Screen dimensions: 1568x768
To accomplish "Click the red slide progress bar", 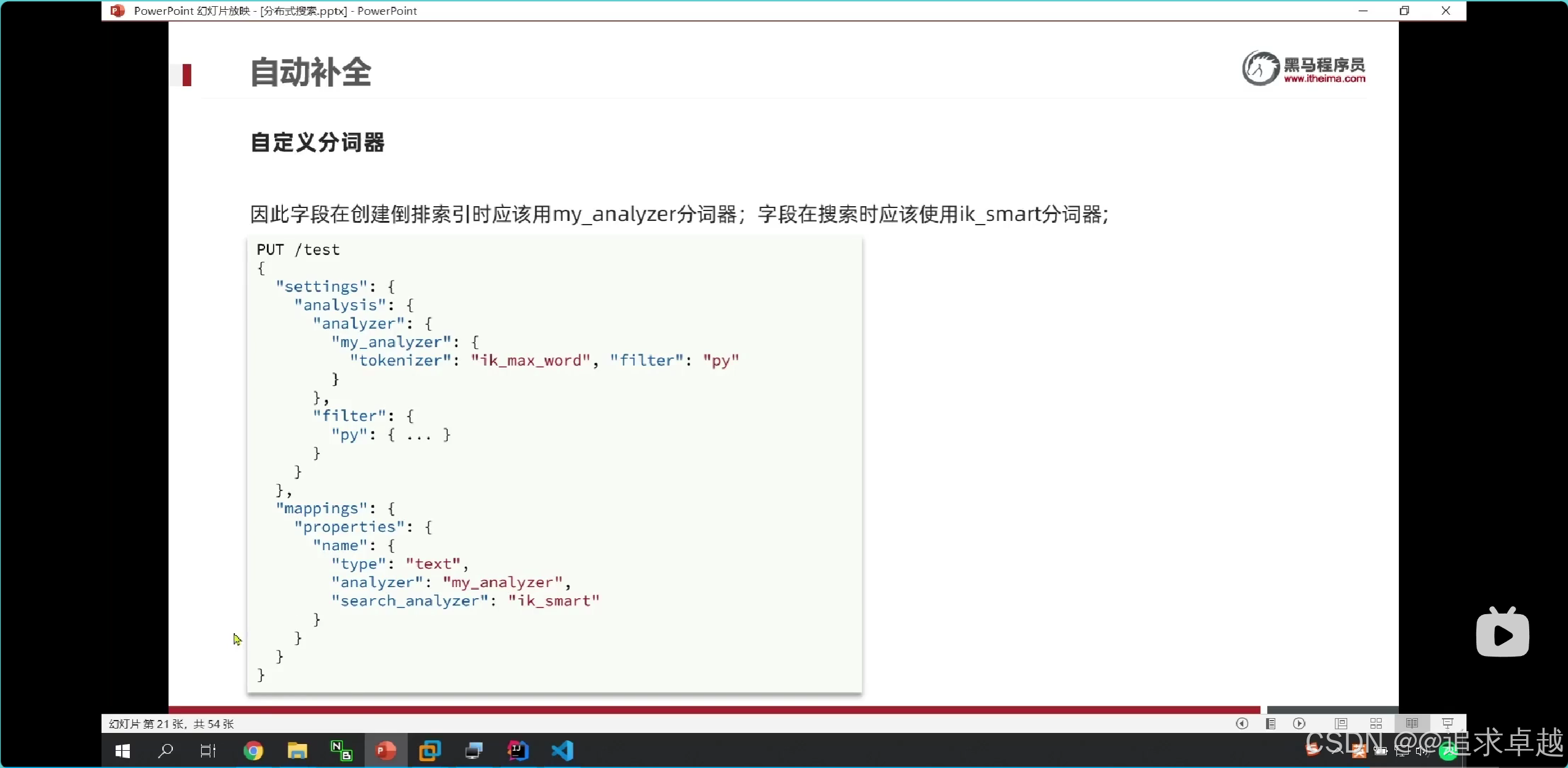I will [714, 710].
